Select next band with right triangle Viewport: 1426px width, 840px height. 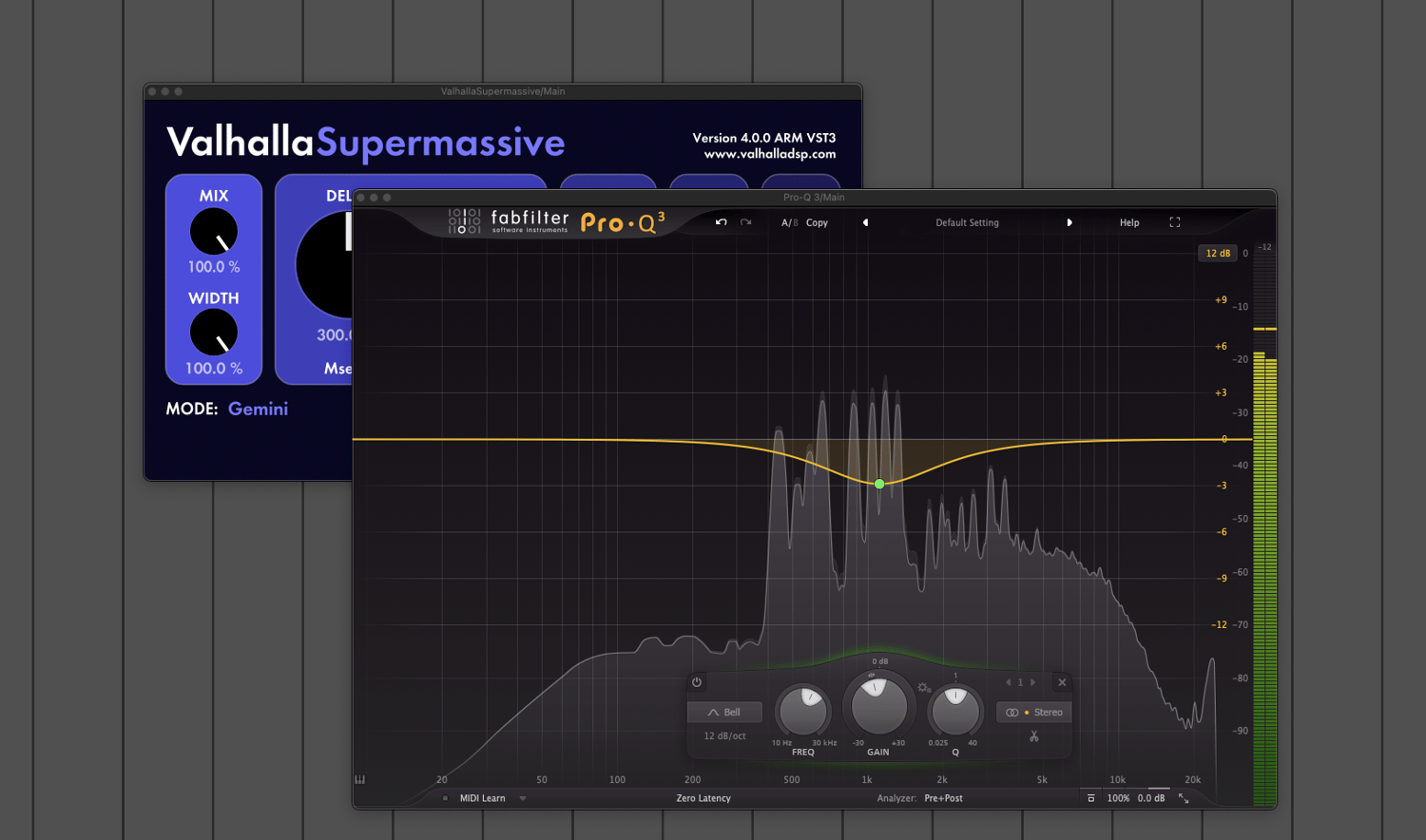click(1033, 682)
